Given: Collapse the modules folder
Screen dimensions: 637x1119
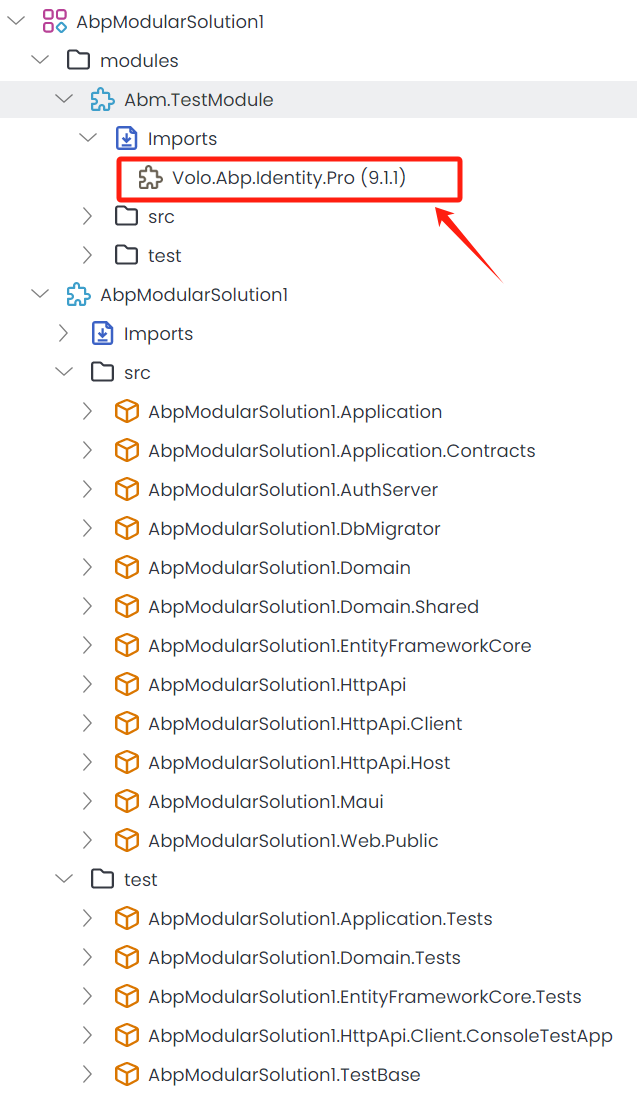Looking at the screenshot, I should point(40,60).
